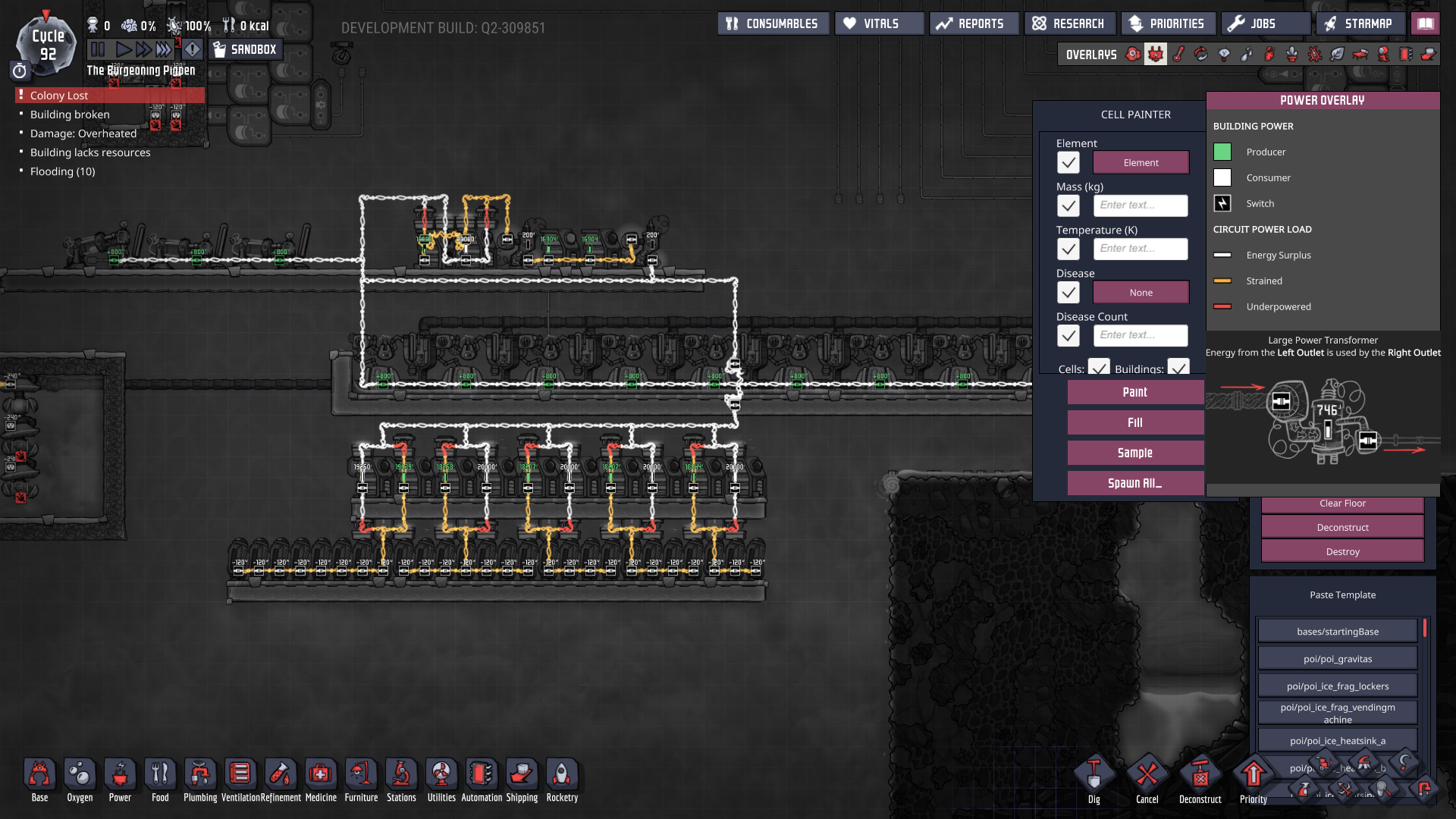The height and width of the screenshot is (819, 1456).
Task: Toggle the Disease Count checkbox
Action: pos(1068,335)
